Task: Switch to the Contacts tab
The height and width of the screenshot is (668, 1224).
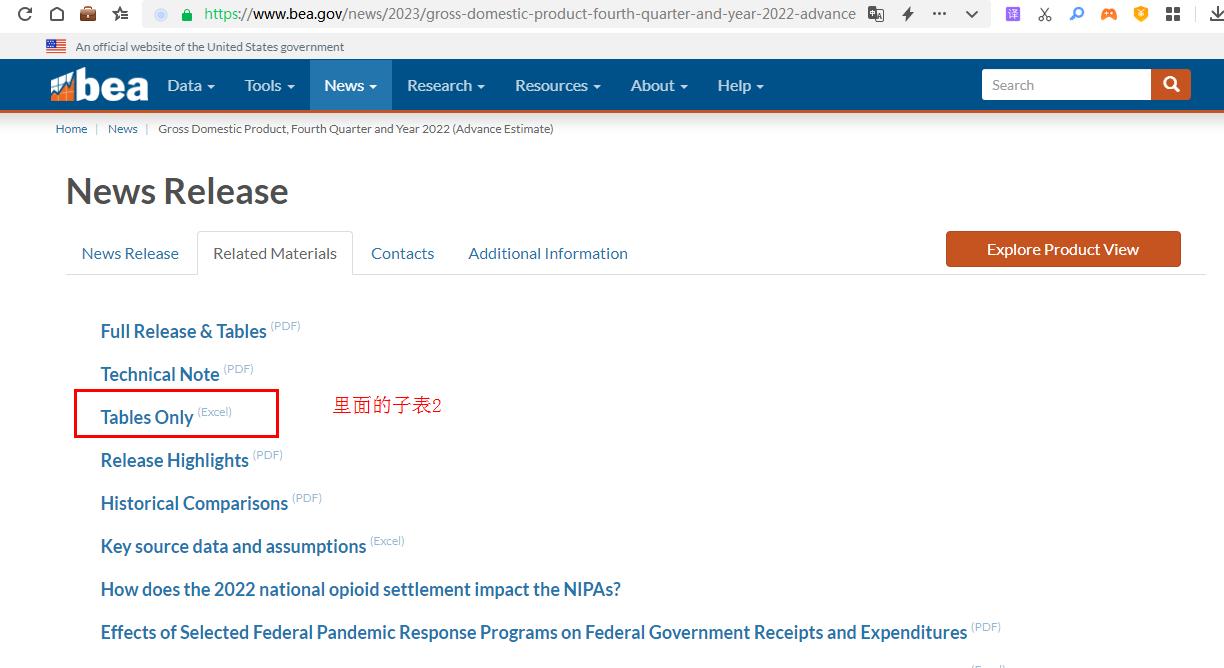Action: click(x=402, y=253)
